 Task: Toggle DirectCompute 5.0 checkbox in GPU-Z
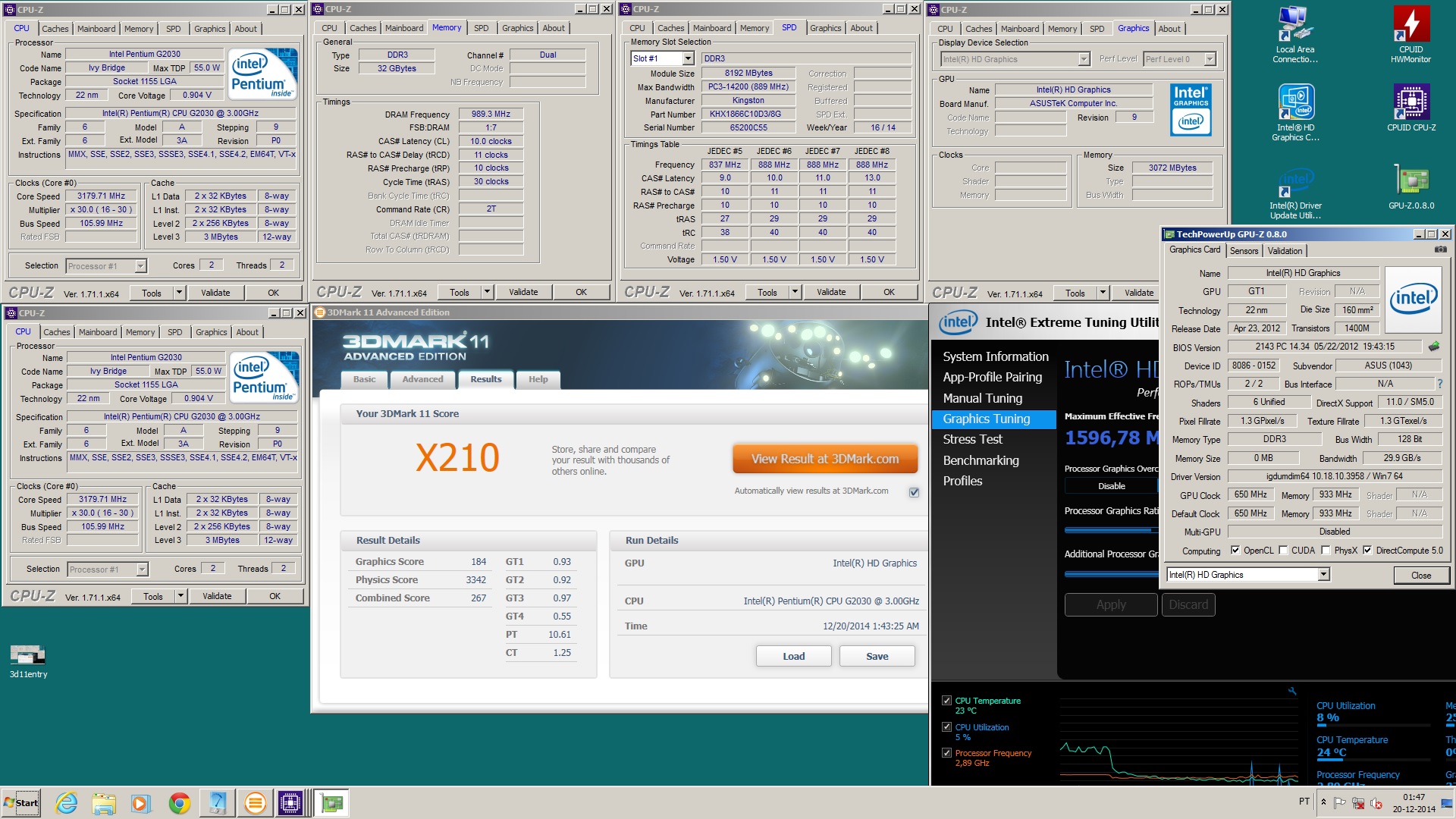coord(1367,551)
